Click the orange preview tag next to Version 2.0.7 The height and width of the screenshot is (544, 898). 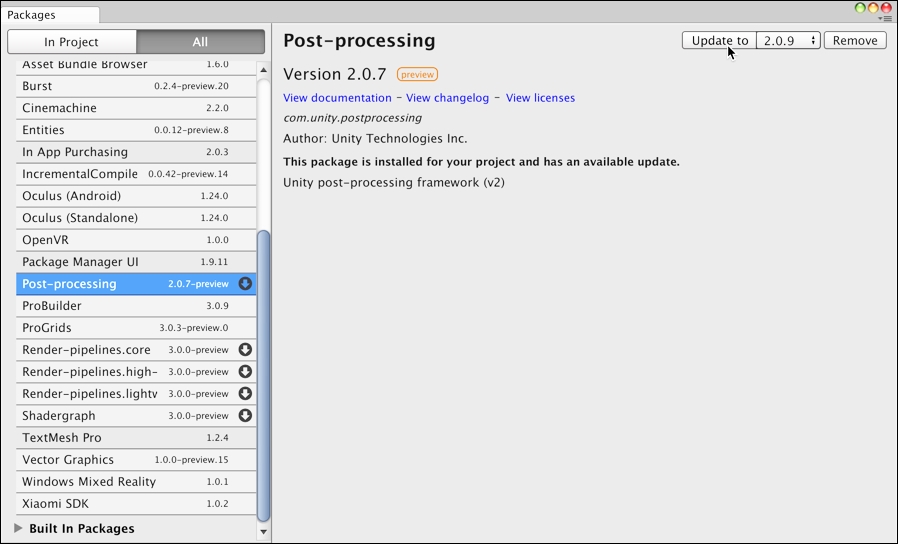(417, 74)
